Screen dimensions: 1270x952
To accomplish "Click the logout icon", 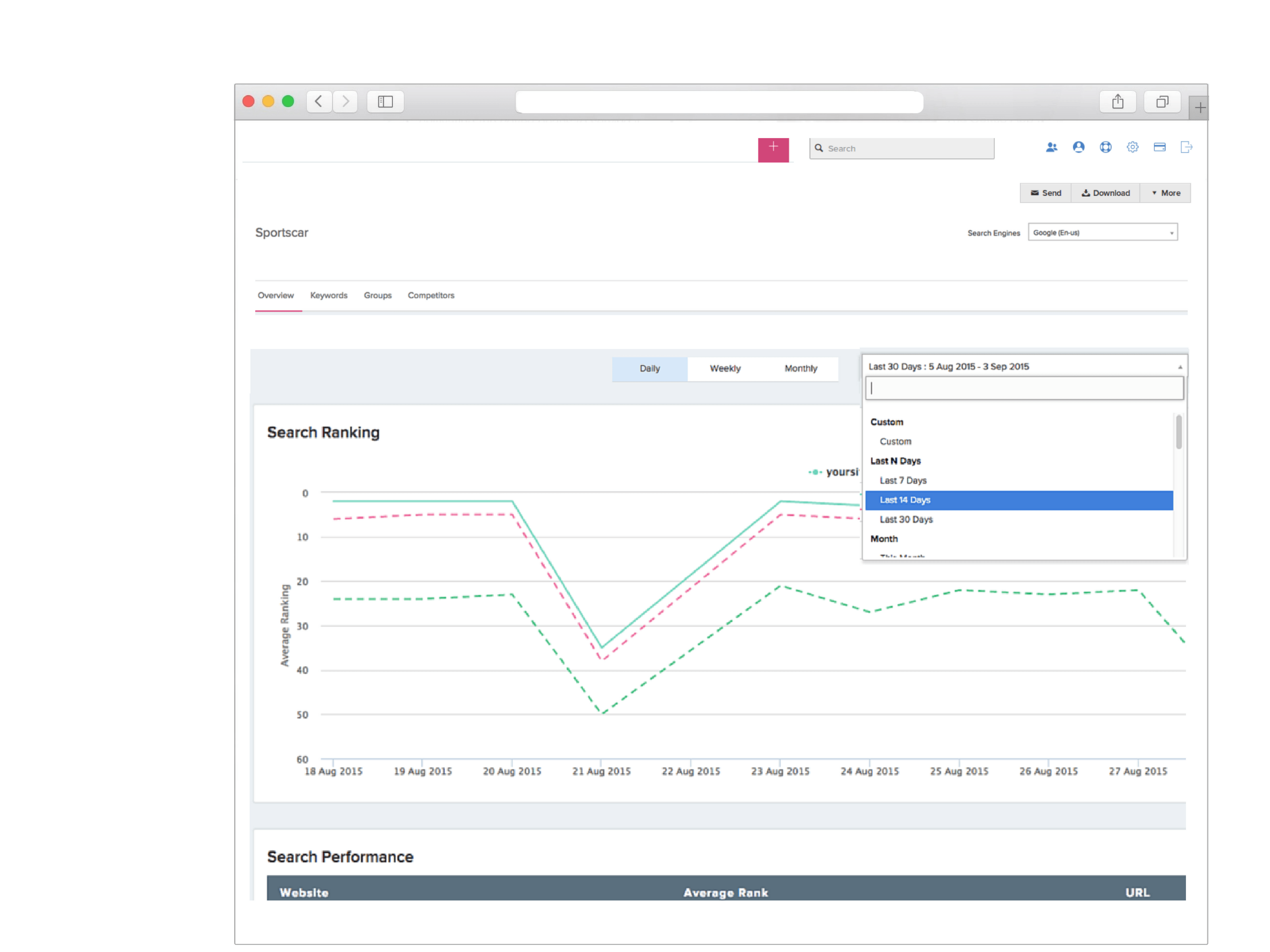I will coord(1186,148).
